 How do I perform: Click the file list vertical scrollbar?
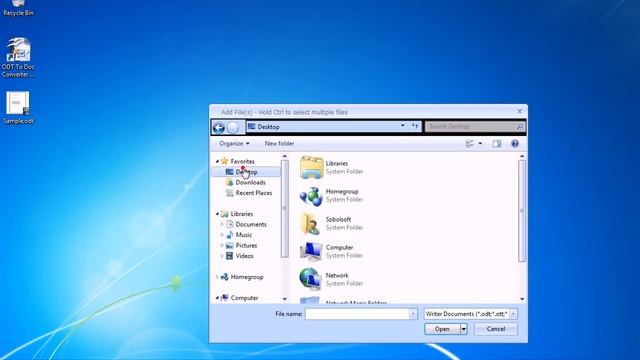click(x=522, y=211)
